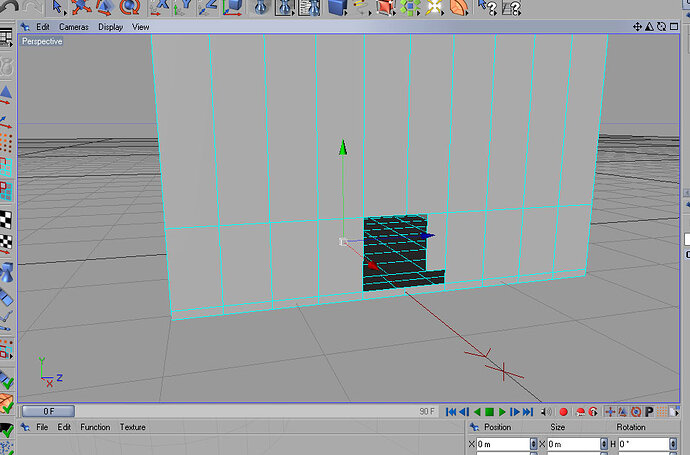Select the Object tool blue cone icon
The width and height of the screenshot is (690, 455).
[x=6, y=272]
